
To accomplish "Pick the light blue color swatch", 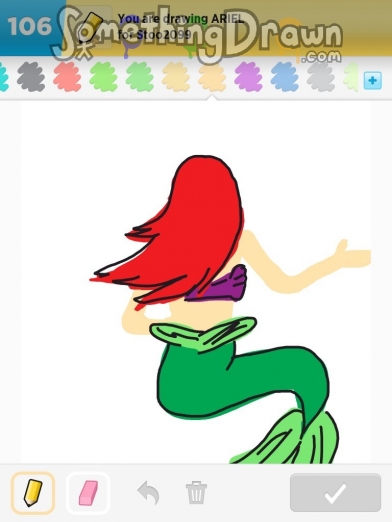I will tap(284, 77).
